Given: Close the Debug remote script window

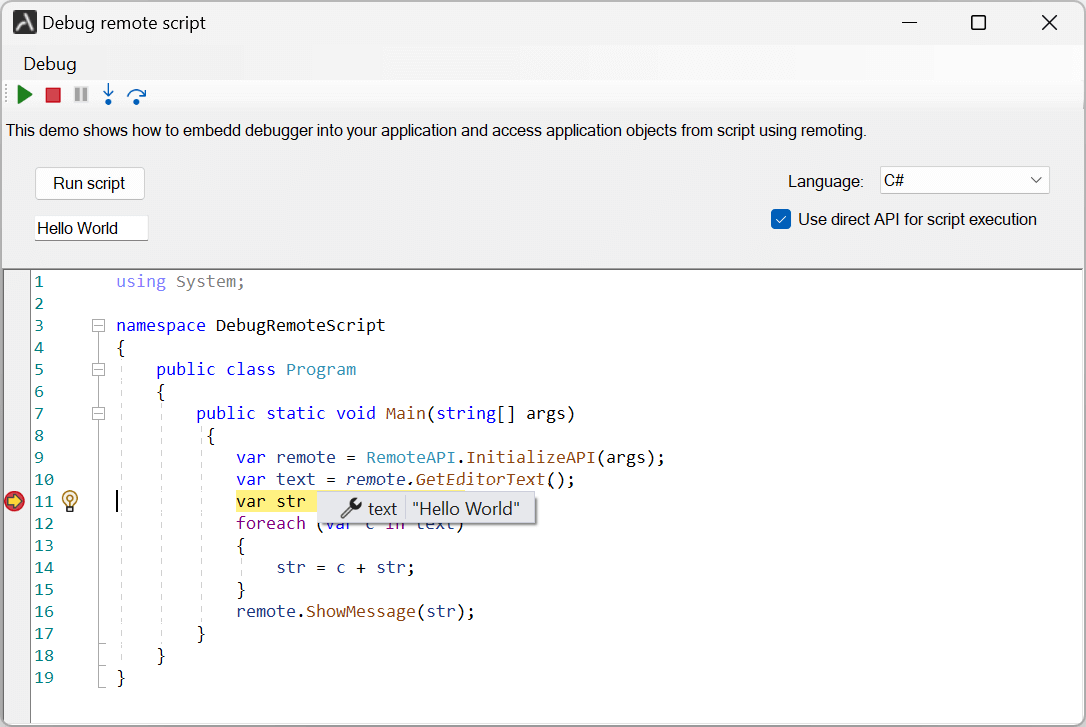Looking at the screenshot, I should [x=1049, y=23].
